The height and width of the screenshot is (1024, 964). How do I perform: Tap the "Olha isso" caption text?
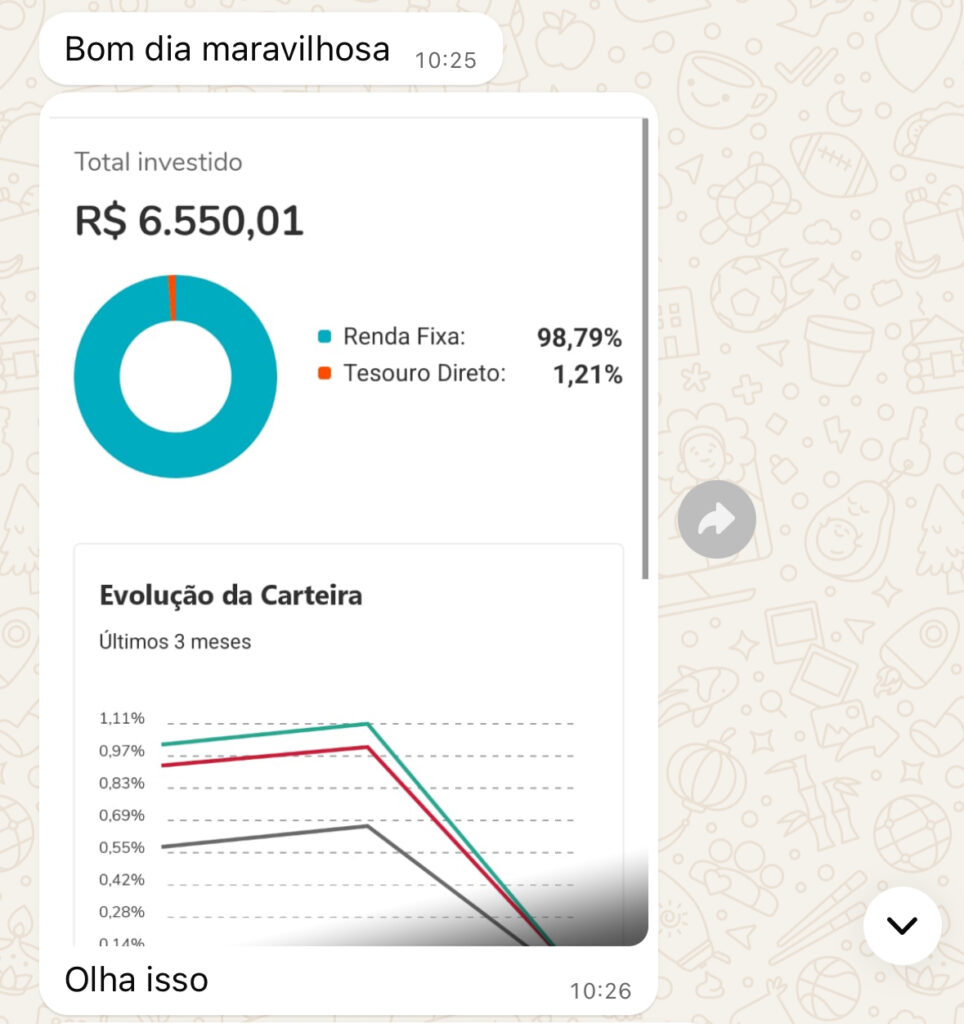pos(137,980)
